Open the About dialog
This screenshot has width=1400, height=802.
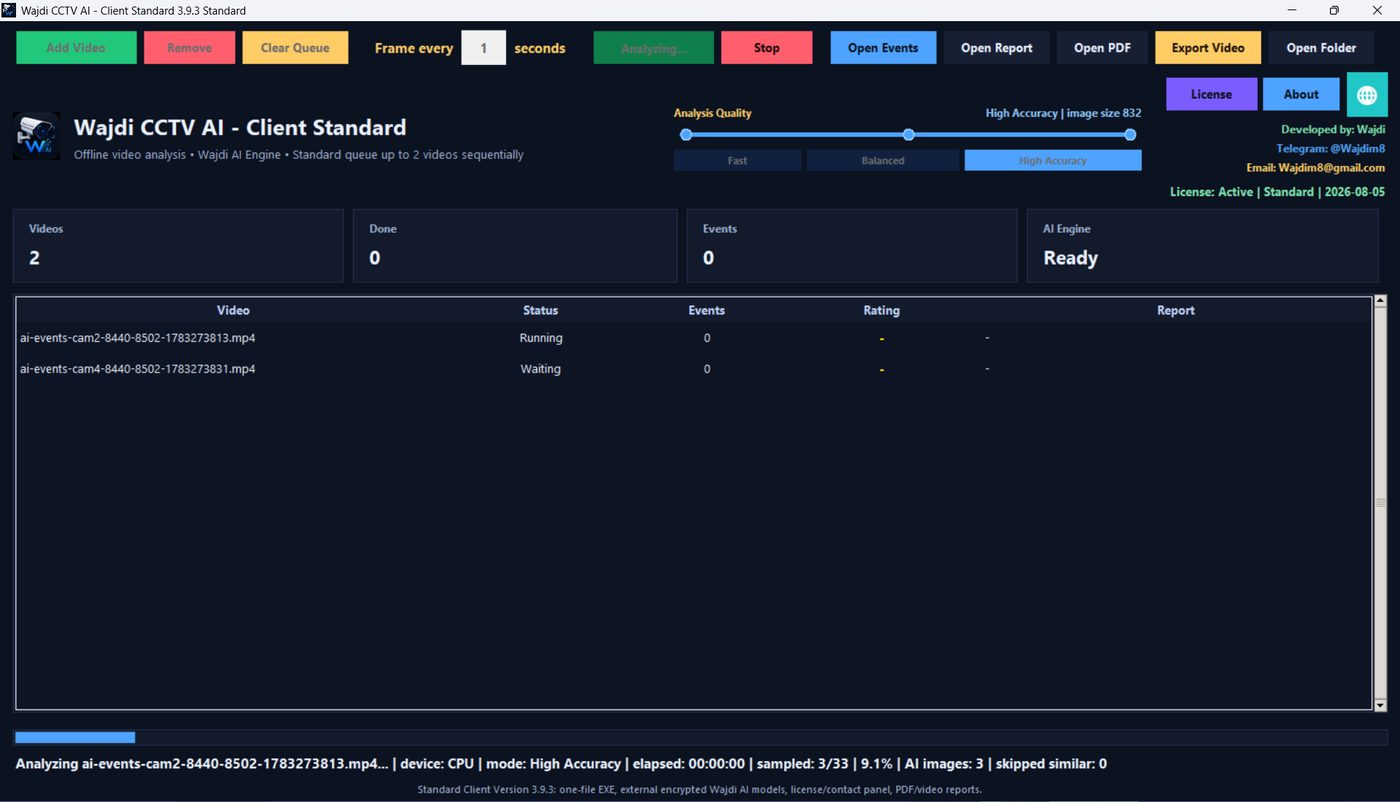point(1301,94)
